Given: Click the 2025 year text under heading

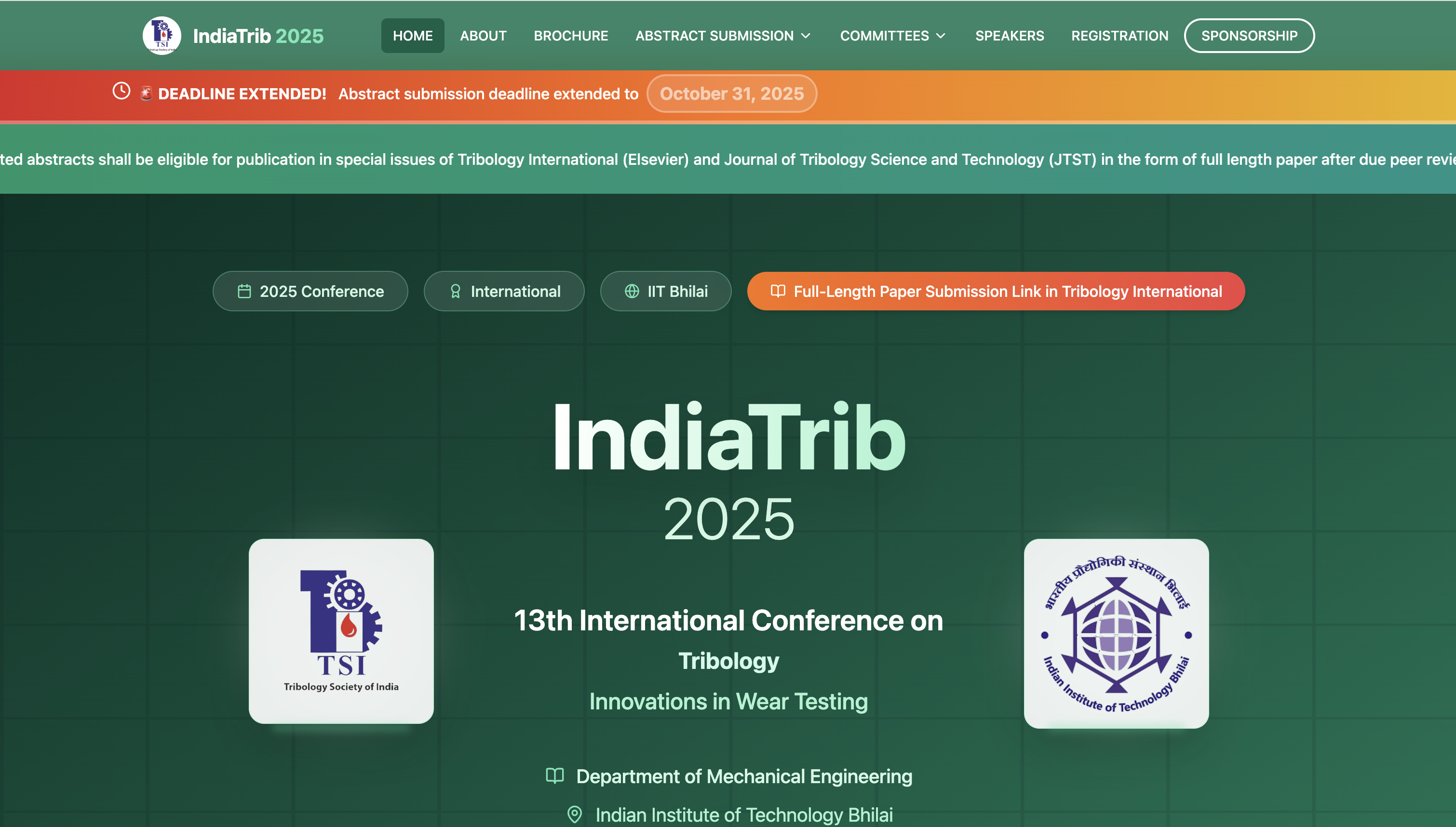Looking at the screenshot, I should (729, 519).
